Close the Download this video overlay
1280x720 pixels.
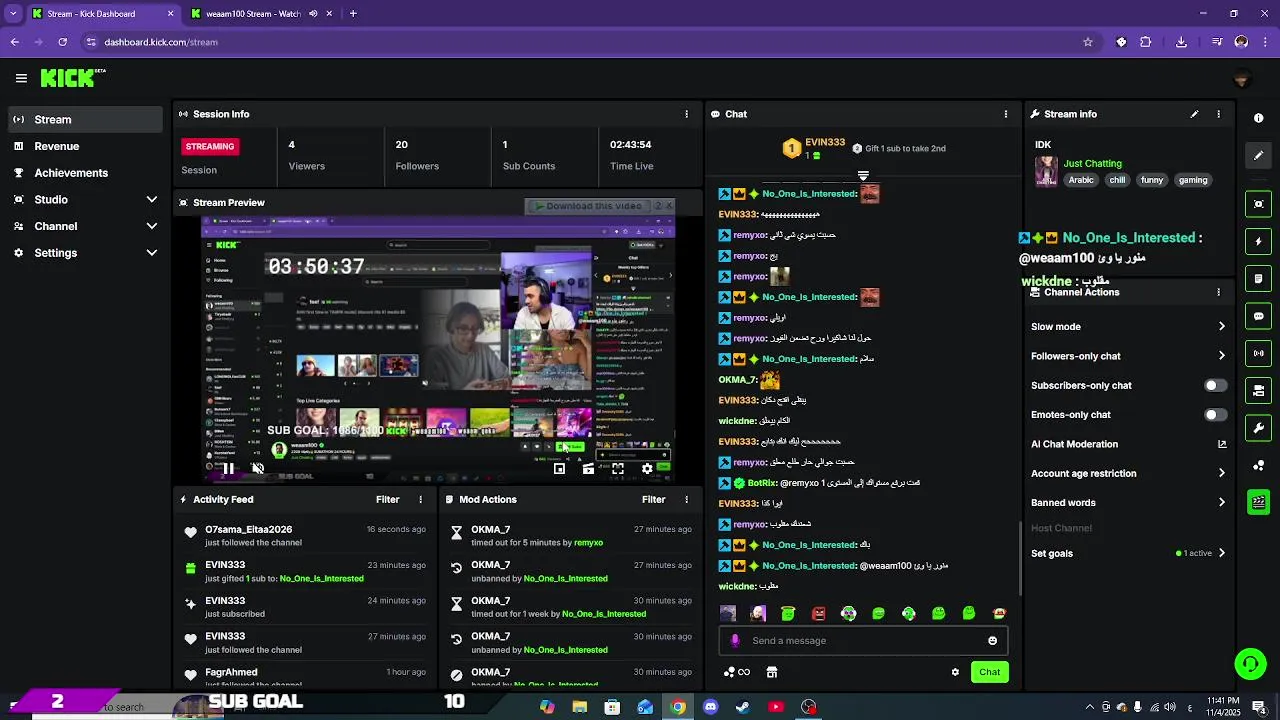pos(669,206)
